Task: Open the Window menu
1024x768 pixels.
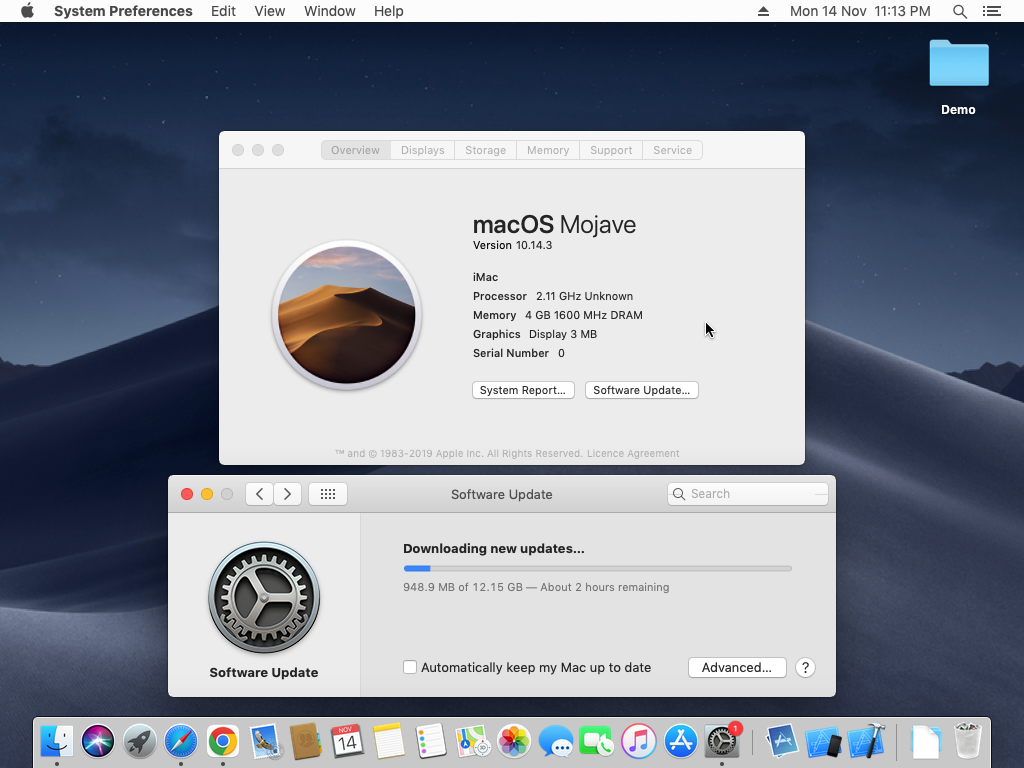Action: tap(330, 11)
